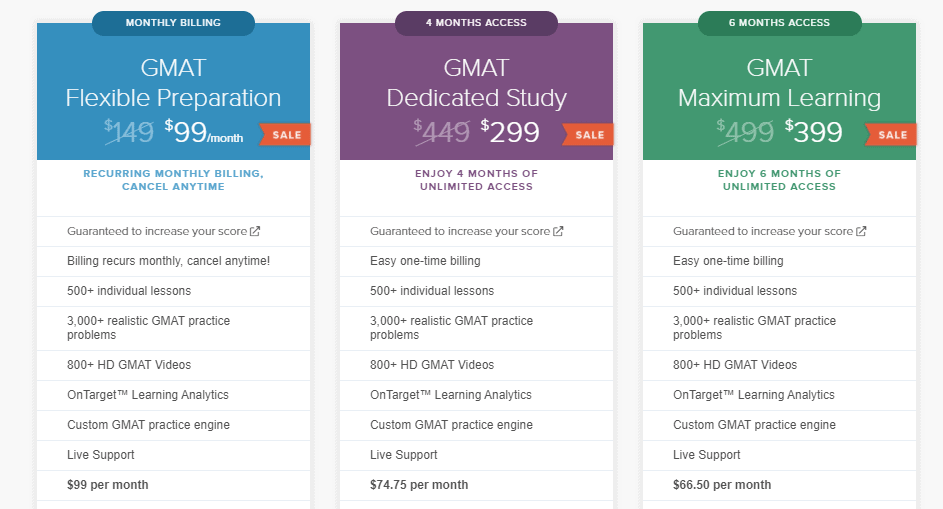This screenshot has height=509, width=943.
Task: Click the GMAT Dedicated Study heading
Action: 476,83
